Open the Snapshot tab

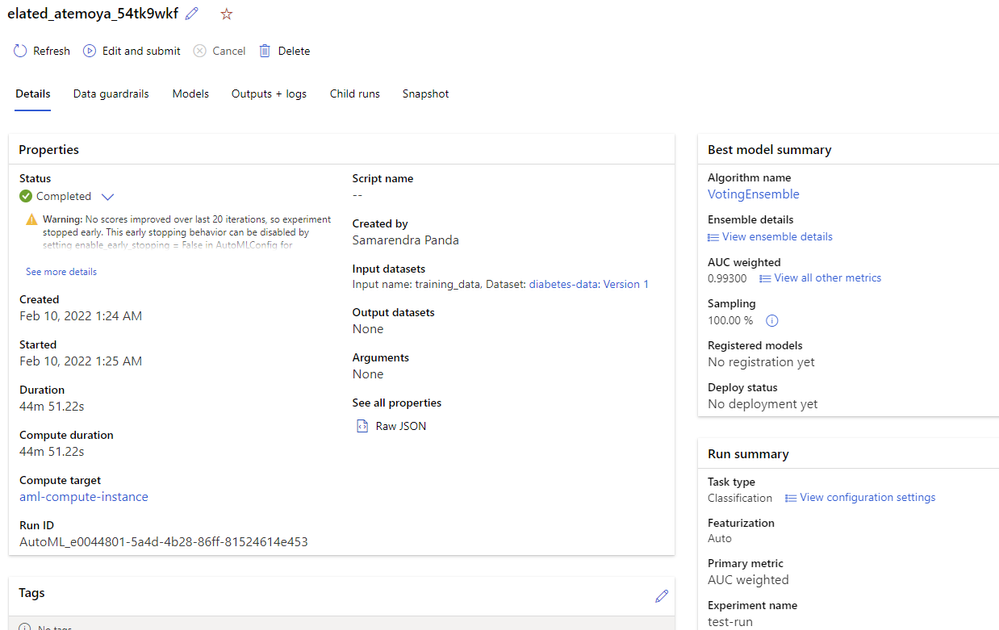[x=425, y=94]
